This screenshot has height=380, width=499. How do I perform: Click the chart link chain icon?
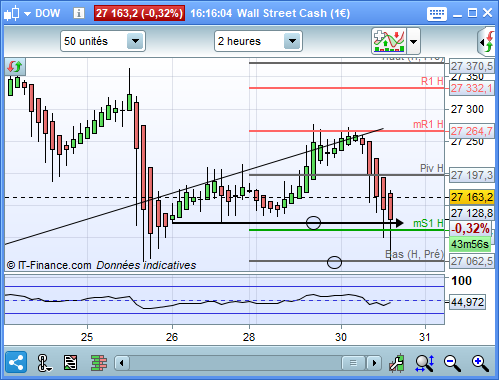click(x=43, y=363)
